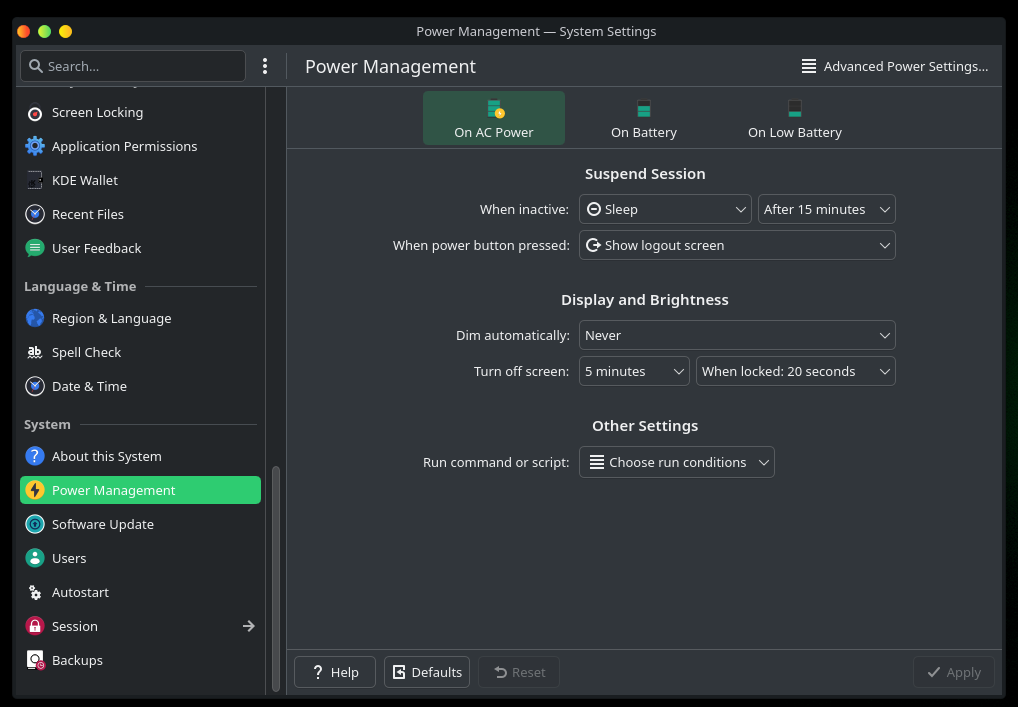Open the When locked: 20 seconds dropdown
1018x707 pixels.
click(x=795, y=371)
